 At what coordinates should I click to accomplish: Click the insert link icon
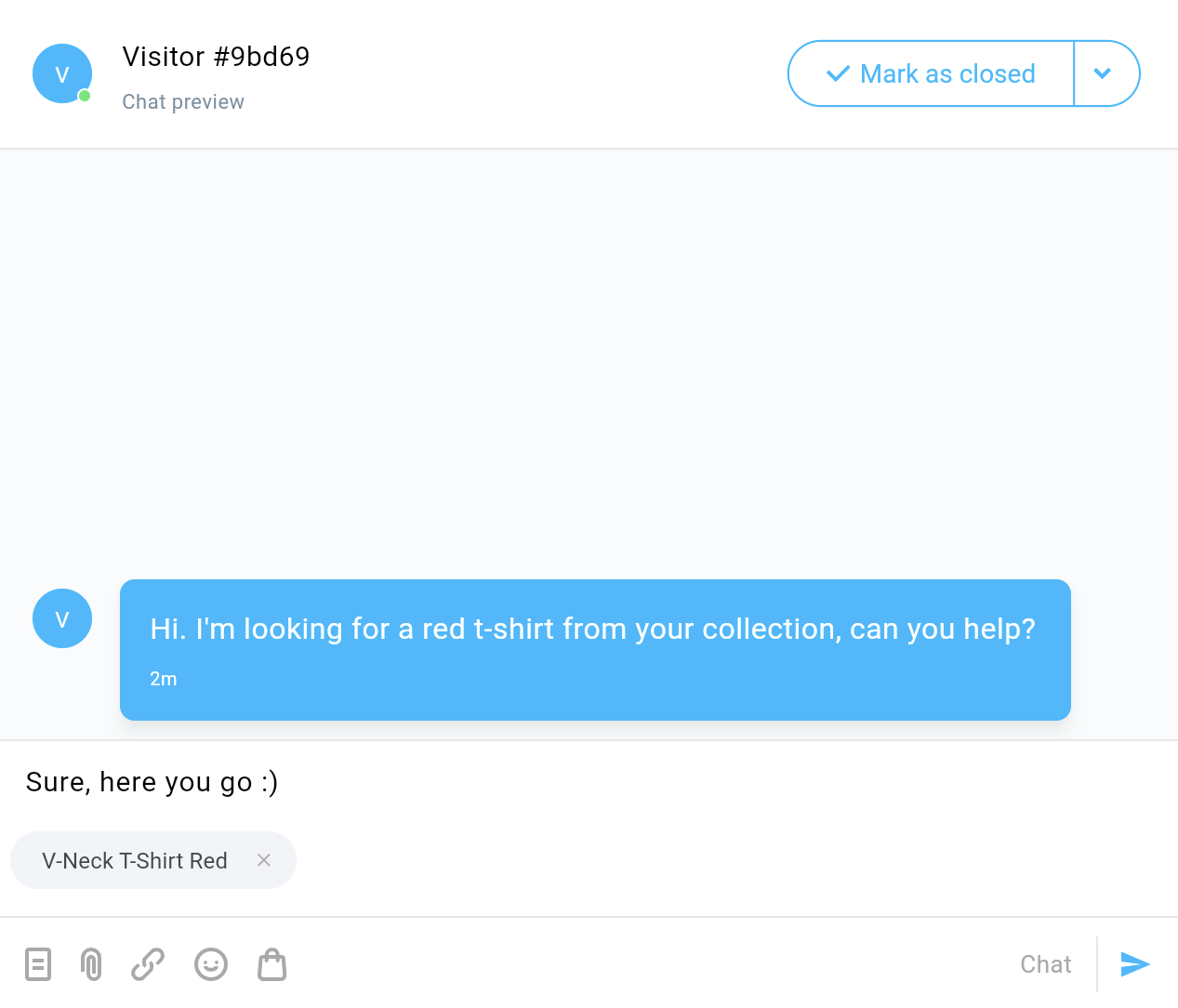click(x=148, y=964)
